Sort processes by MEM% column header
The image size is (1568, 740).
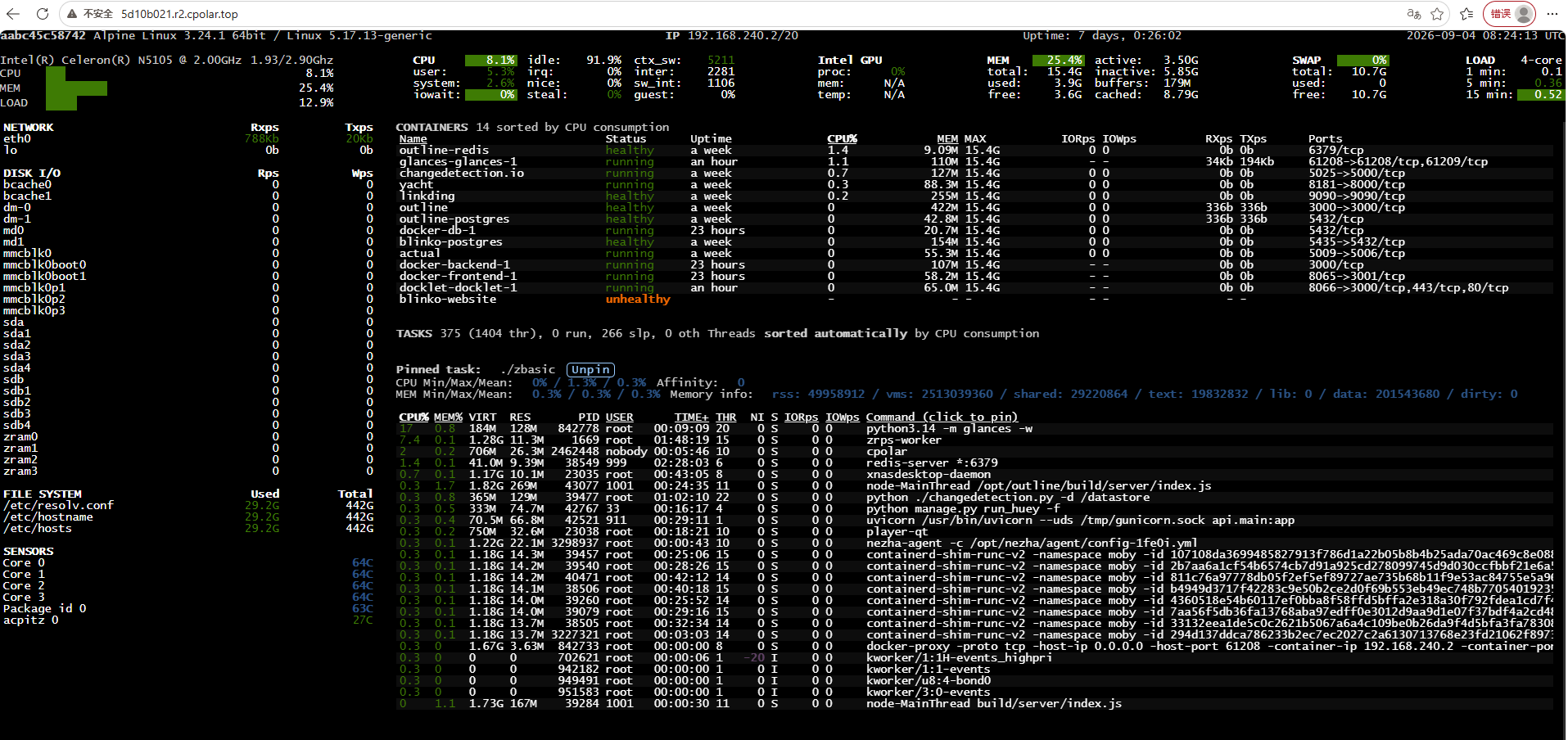click(x=448, y=417)
